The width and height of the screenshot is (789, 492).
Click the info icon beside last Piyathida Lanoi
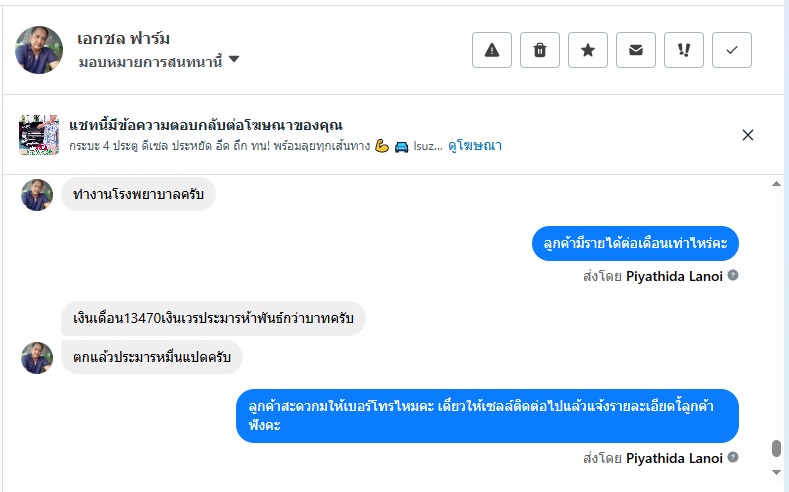tap(733, 457)
